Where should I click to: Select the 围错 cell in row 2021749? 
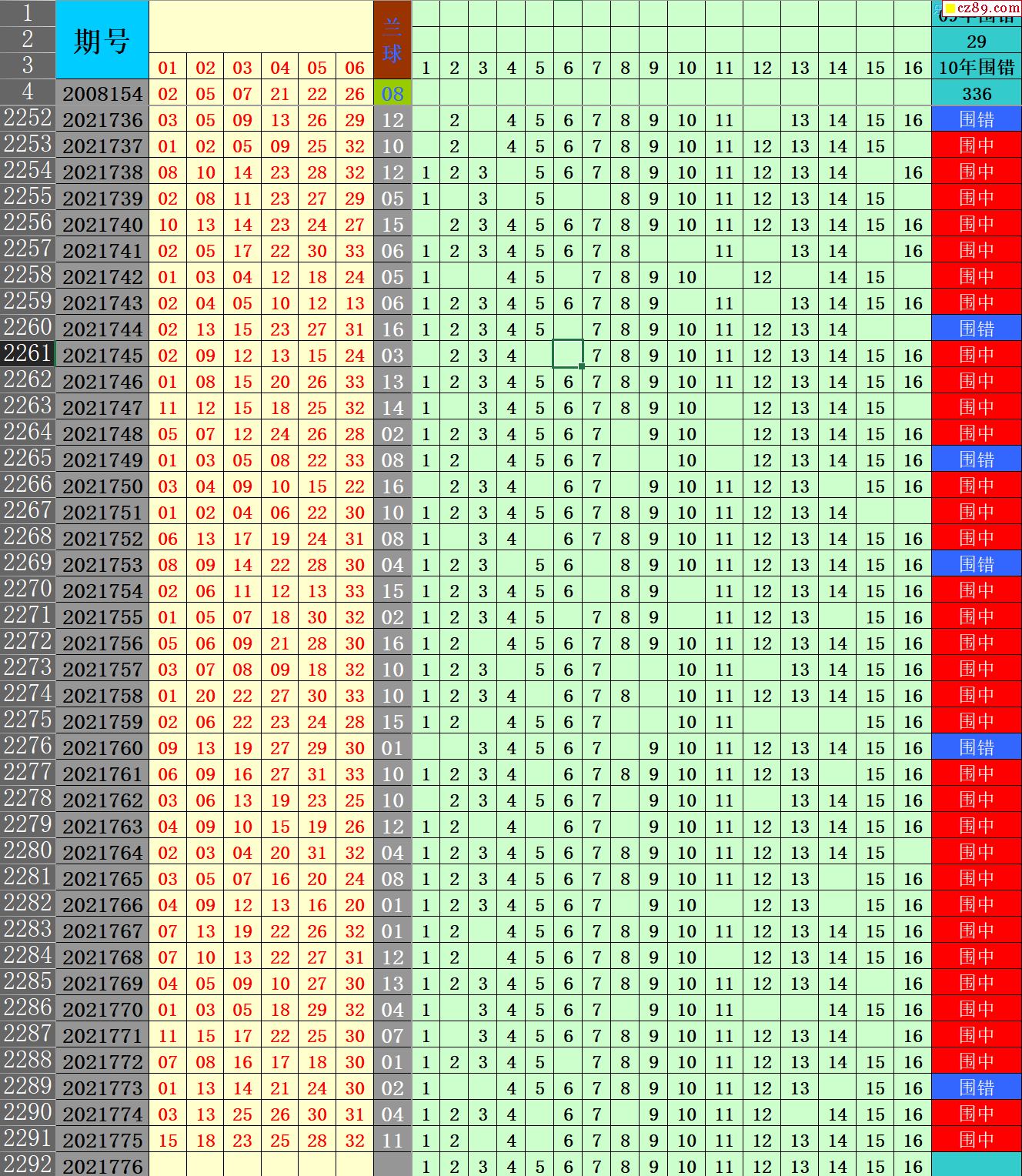[x=977, y=459]
